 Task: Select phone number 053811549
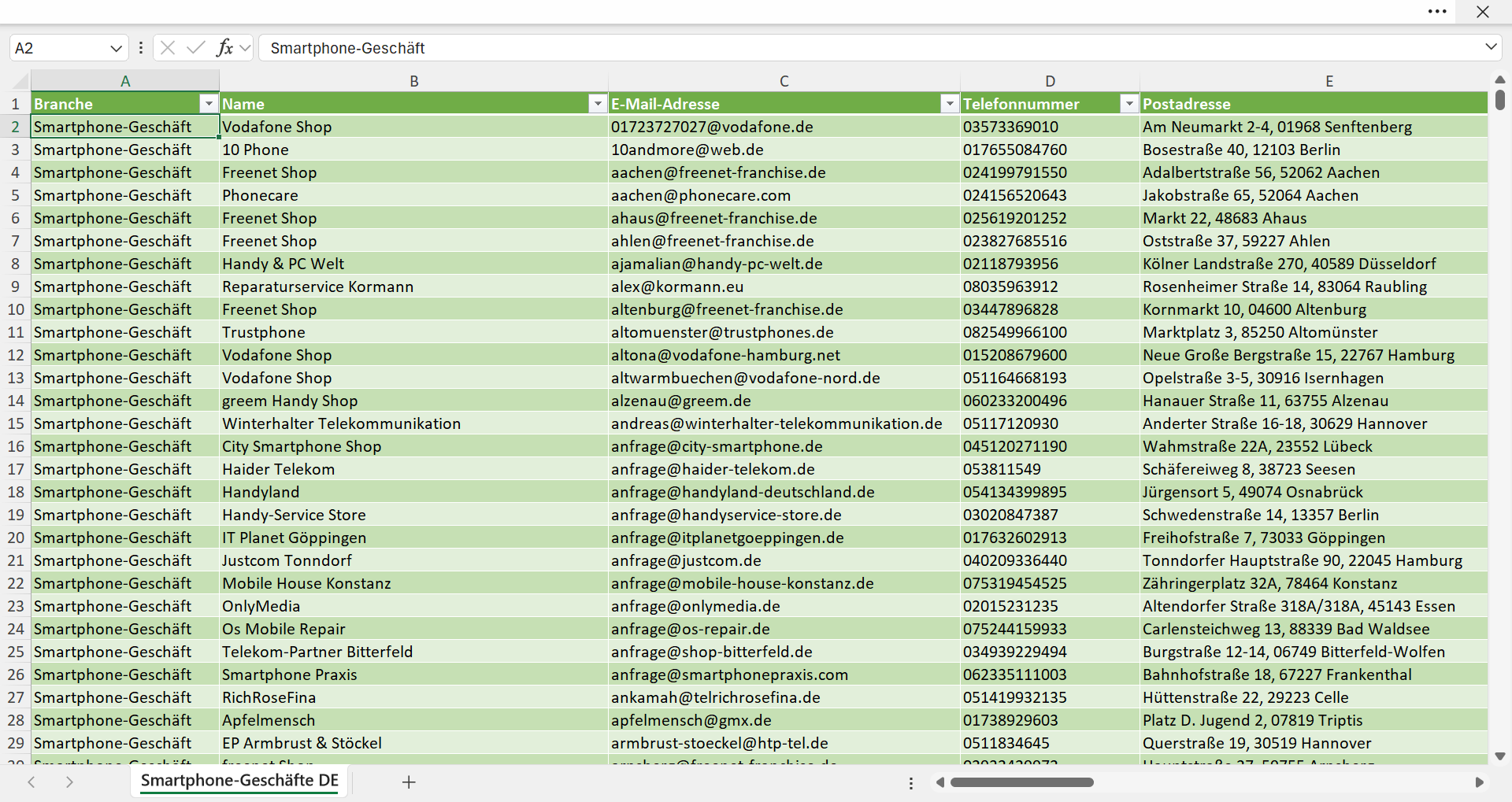(x=1050, y=469)
